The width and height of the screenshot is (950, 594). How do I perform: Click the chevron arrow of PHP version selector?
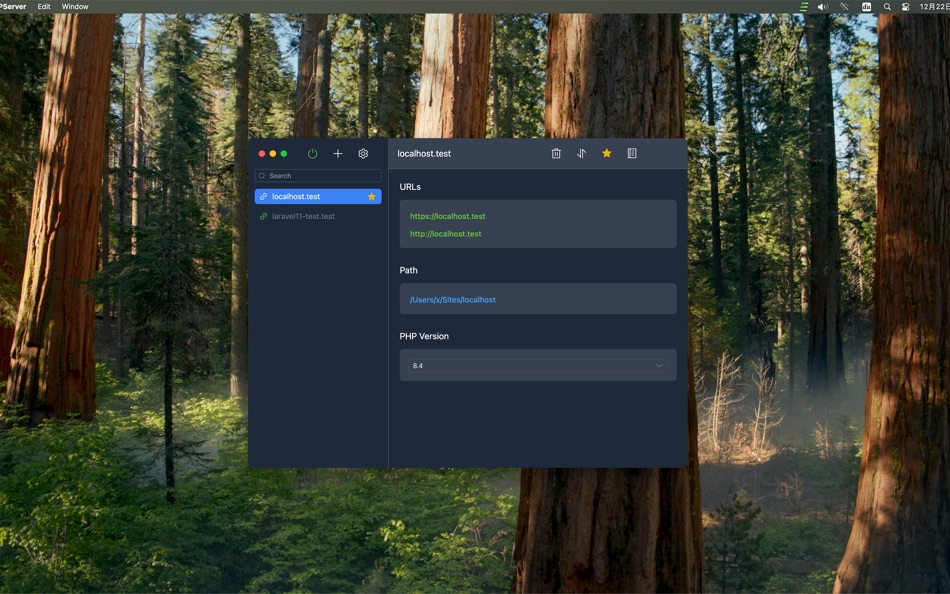click(659, 365)
